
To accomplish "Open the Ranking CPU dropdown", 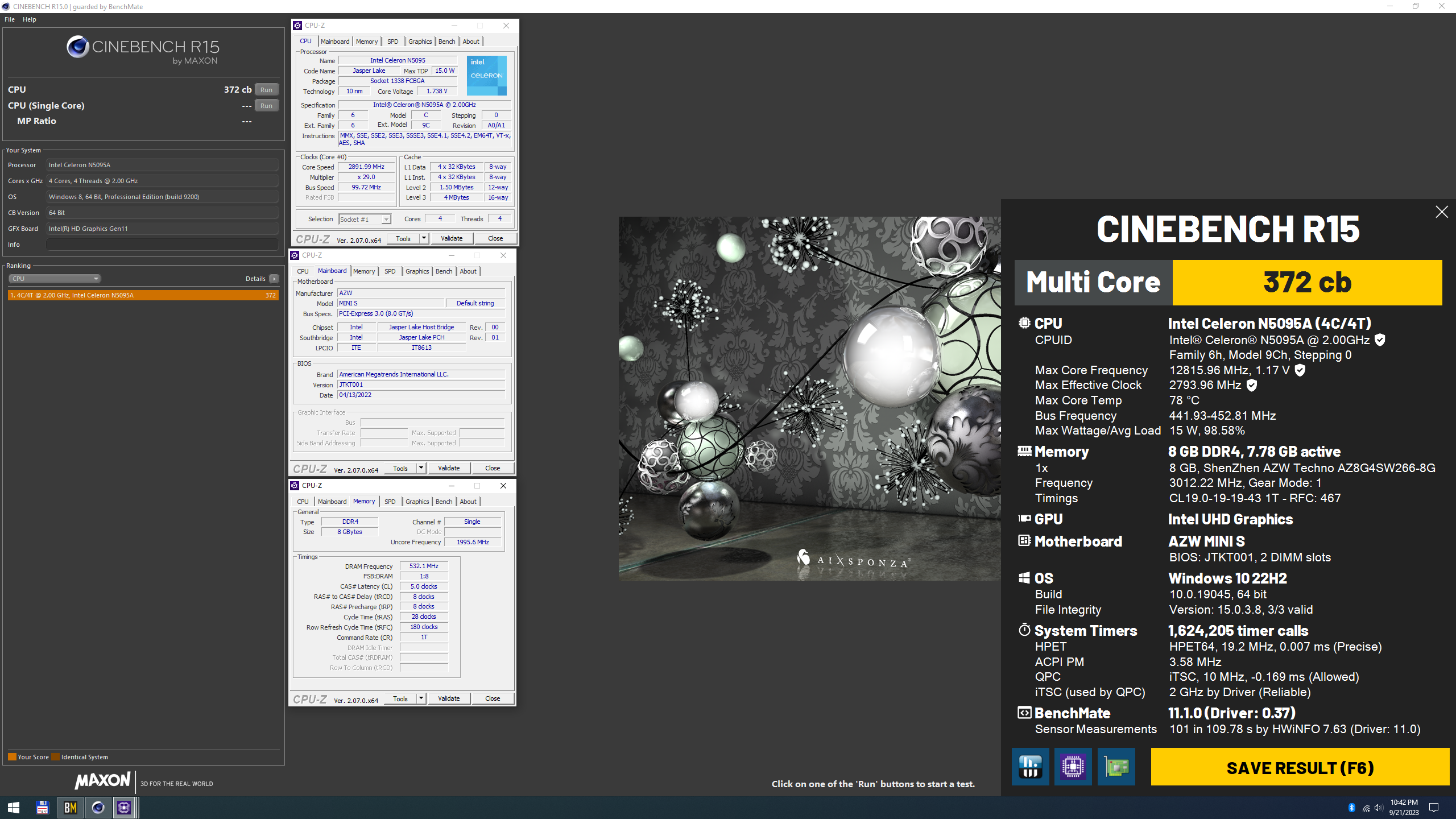I will point(55,279).
